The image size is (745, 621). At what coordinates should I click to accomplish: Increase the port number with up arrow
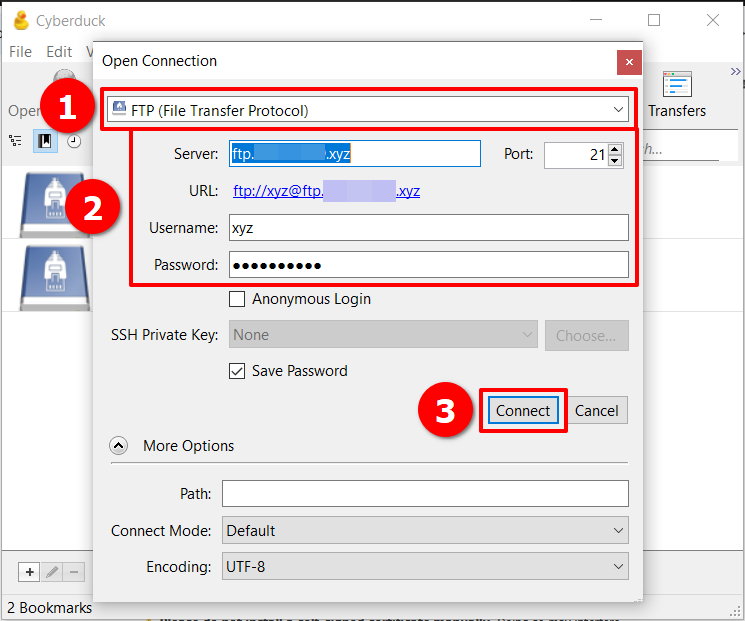[x=615, y=149]
